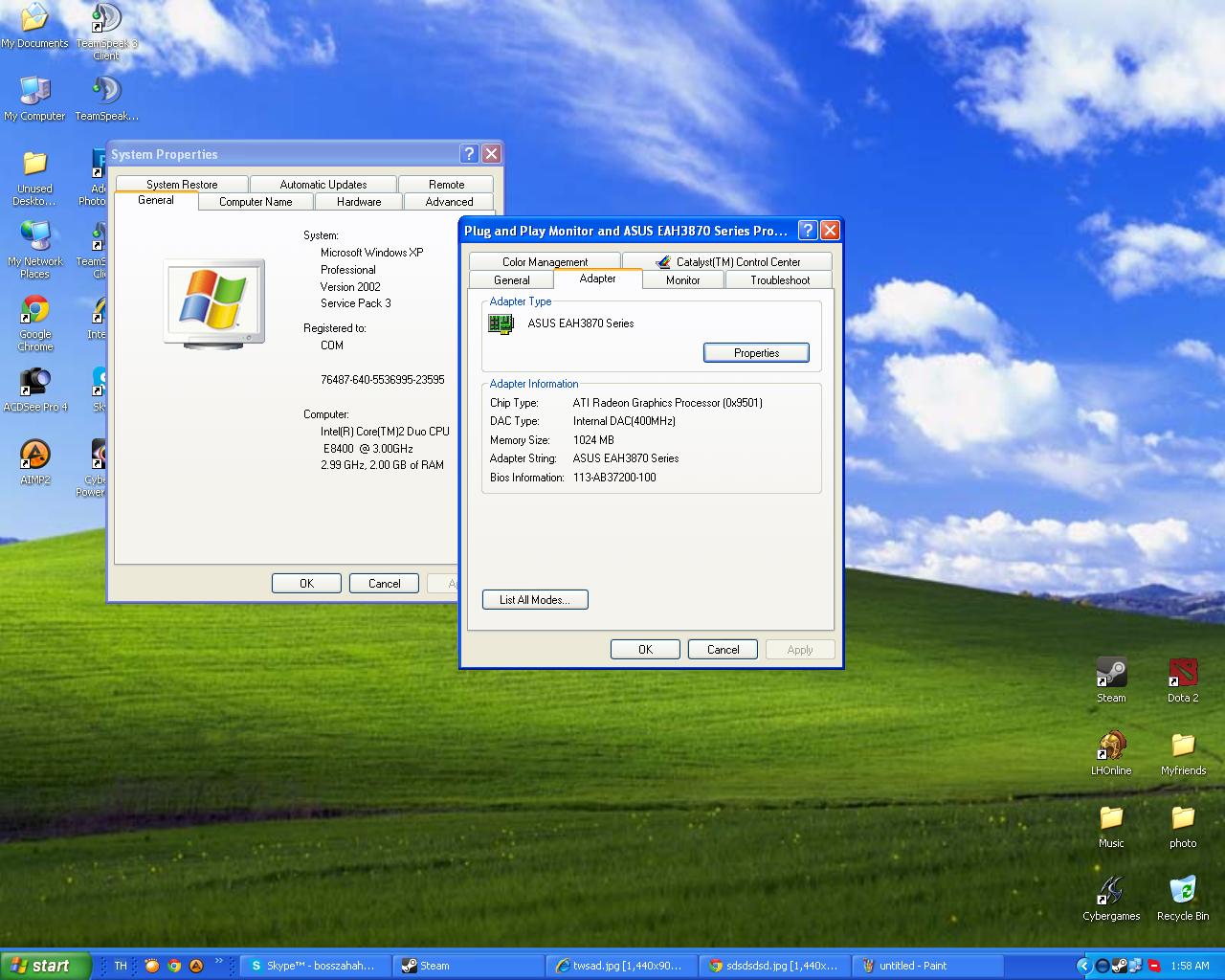Expand hidden system tray icons
The height and width of the screenshot is (980, 1225).
[x=1083, y=966]
